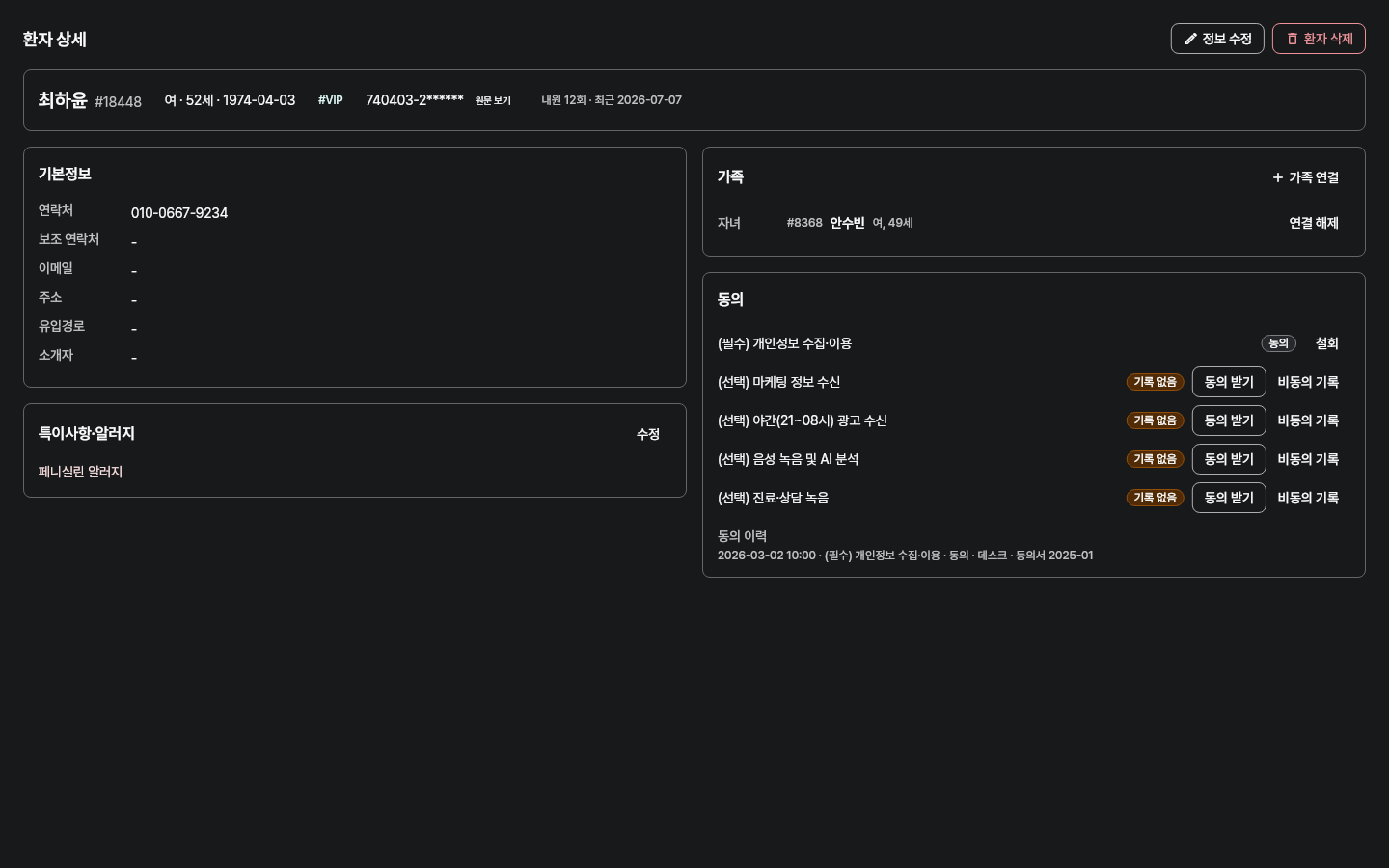Unlink family member 안수빈 with 연결 해제
This screenshot has width=1389, height=868.
[1314, 223]
